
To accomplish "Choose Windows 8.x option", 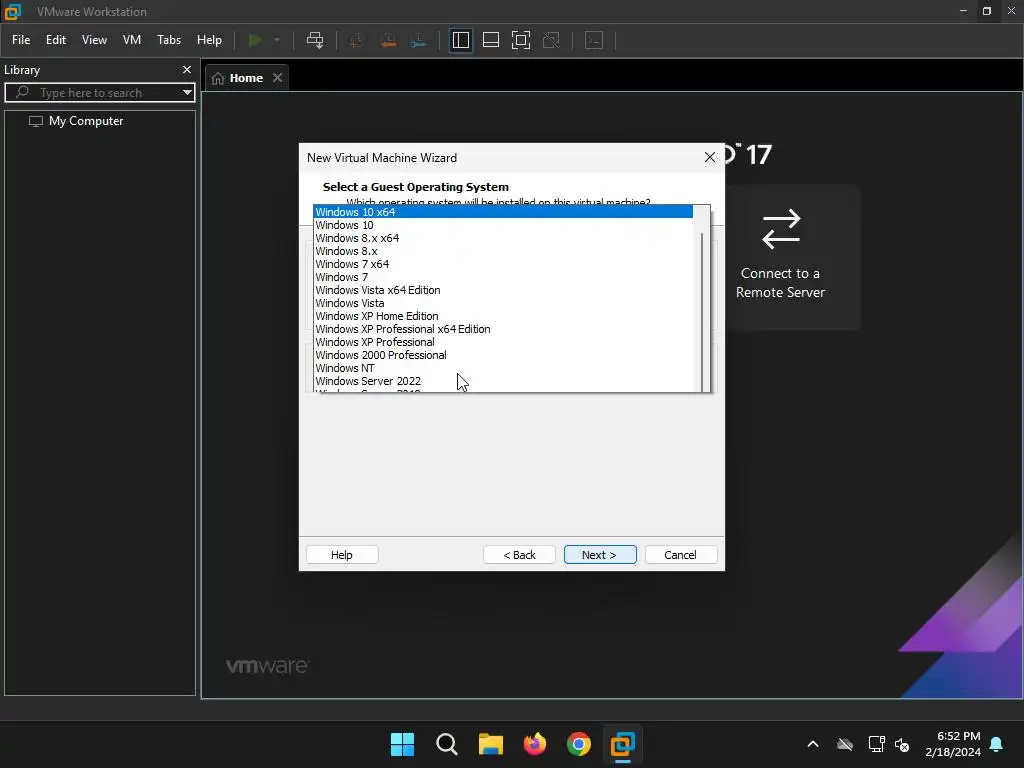I will pyautogui.click(x=503, y=251).
